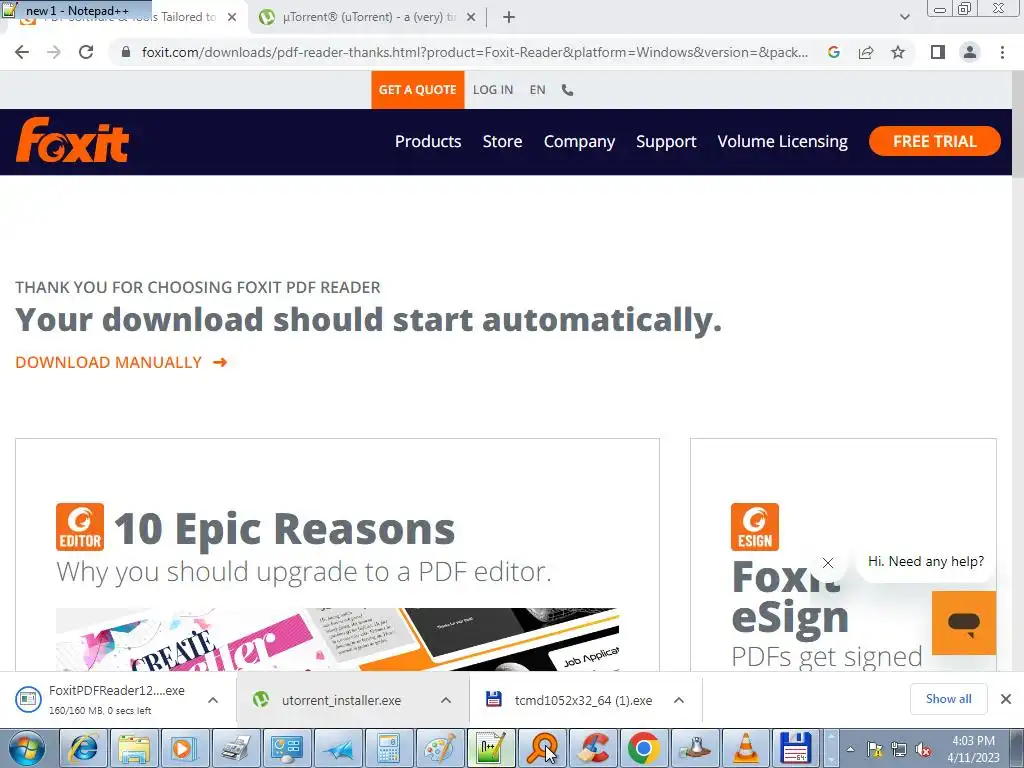The image size is (1024, 768).
Task: Open the Company menu
Action: point(579,142)
